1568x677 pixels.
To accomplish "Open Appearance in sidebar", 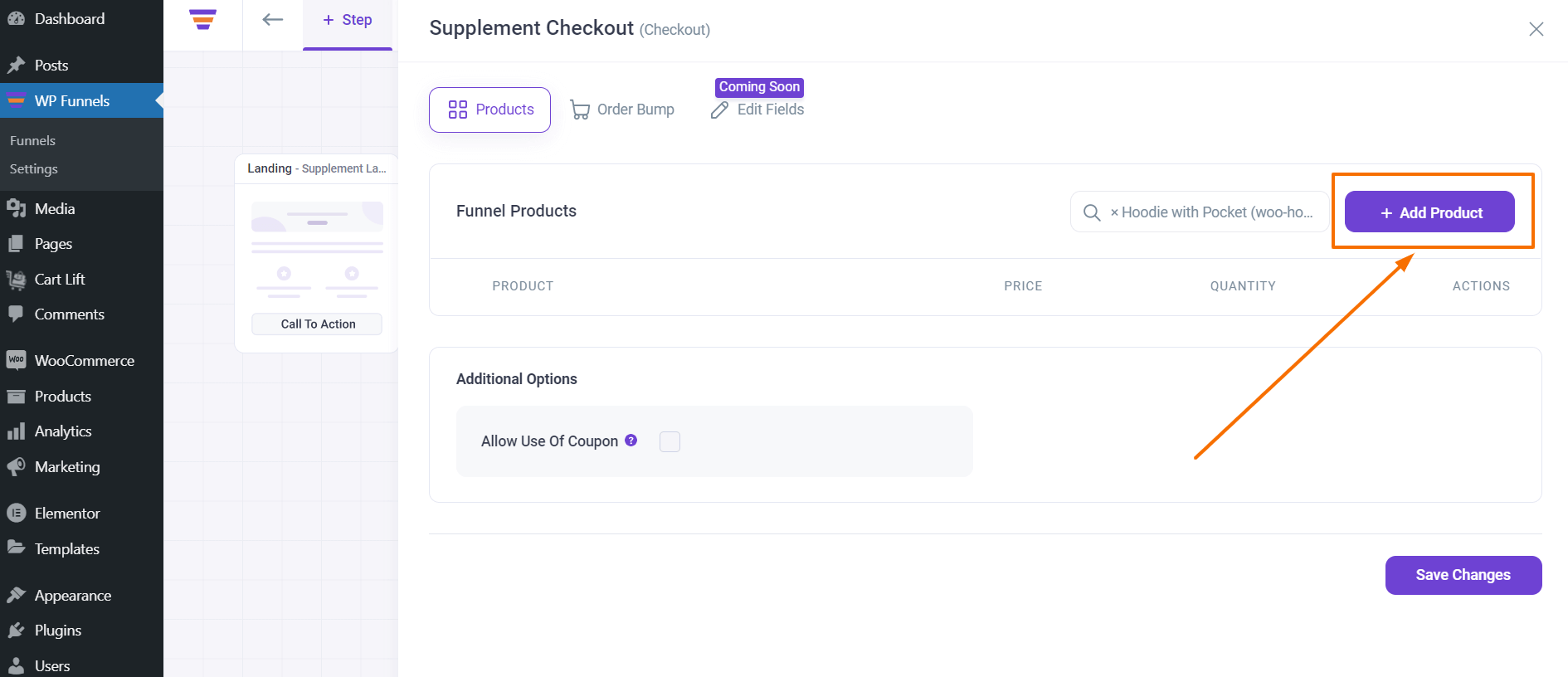I will point(73,595).
